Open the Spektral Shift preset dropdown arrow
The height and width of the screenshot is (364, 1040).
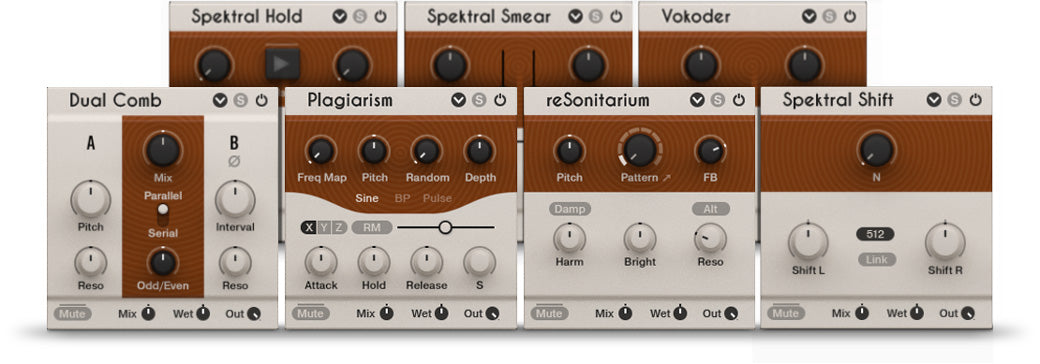[934, 100]
